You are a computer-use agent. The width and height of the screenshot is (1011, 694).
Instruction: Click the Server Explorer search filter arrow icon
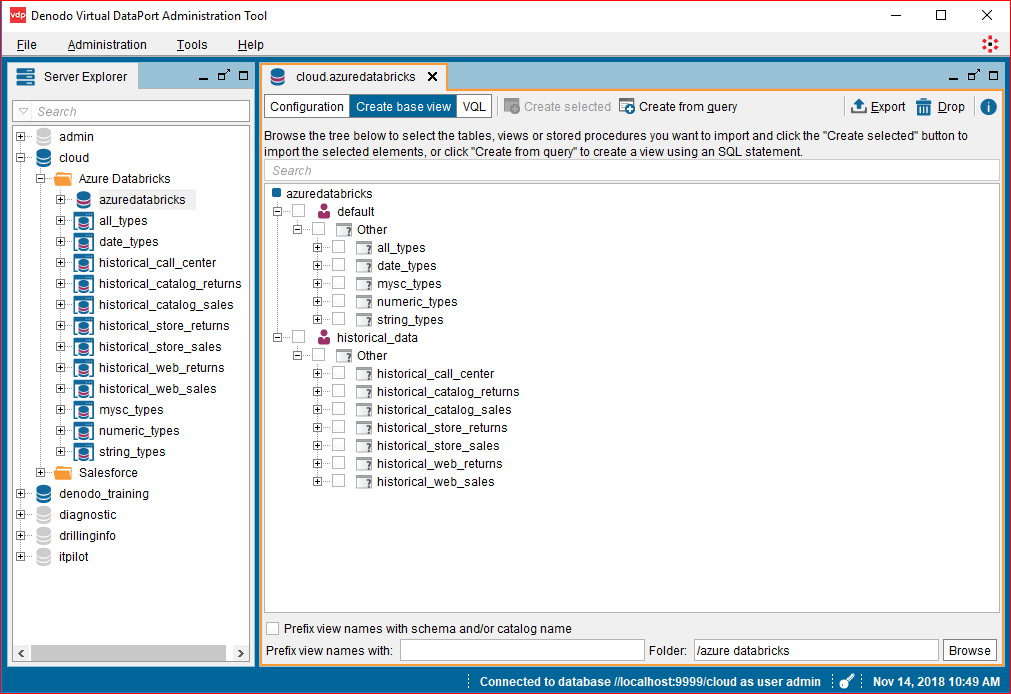pyautogui.click(x=24, y=112)
